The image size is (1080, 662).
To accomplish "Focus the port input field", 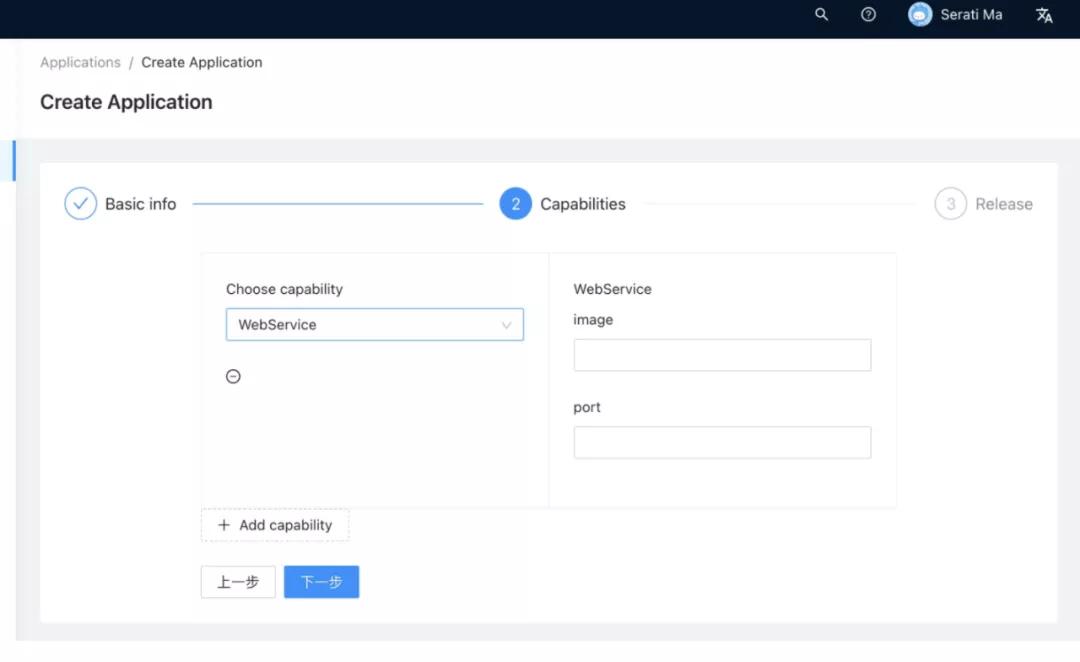I will [x=722, y=443].
